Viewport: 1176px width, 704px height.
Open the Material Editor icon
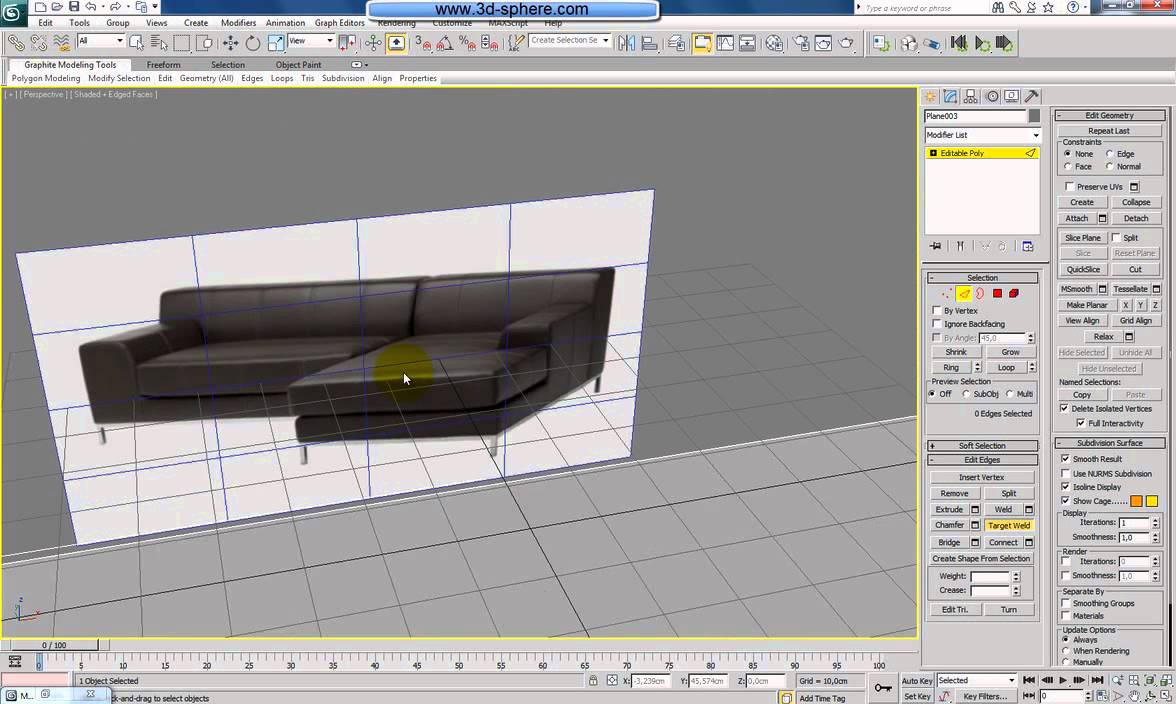click(x=774, y=43)
